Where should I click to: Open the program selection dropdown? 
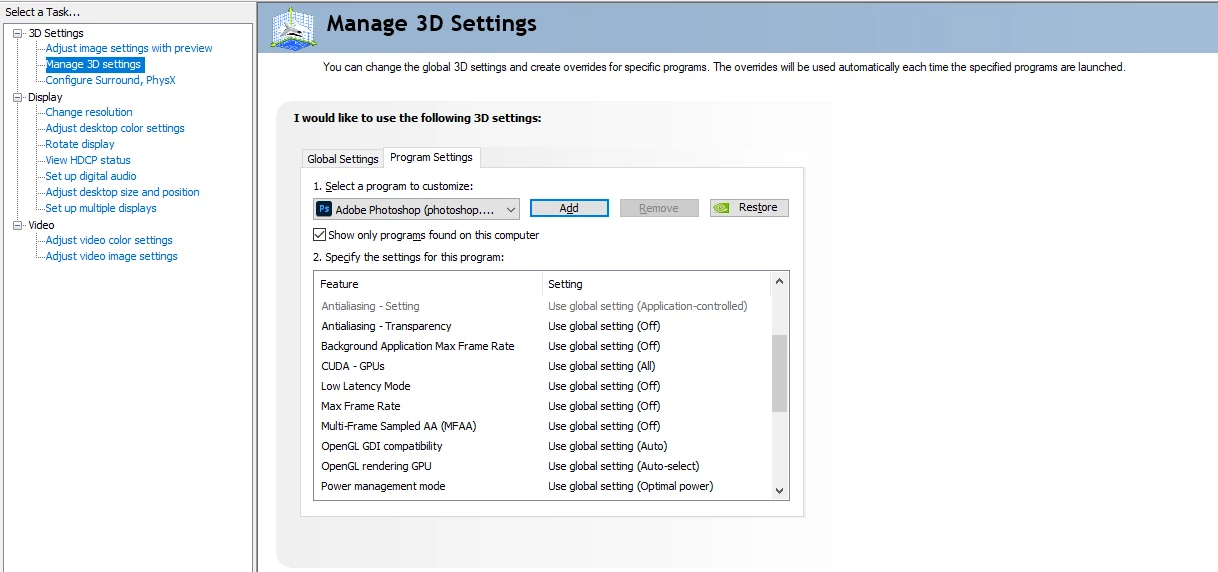coord(416,209)
